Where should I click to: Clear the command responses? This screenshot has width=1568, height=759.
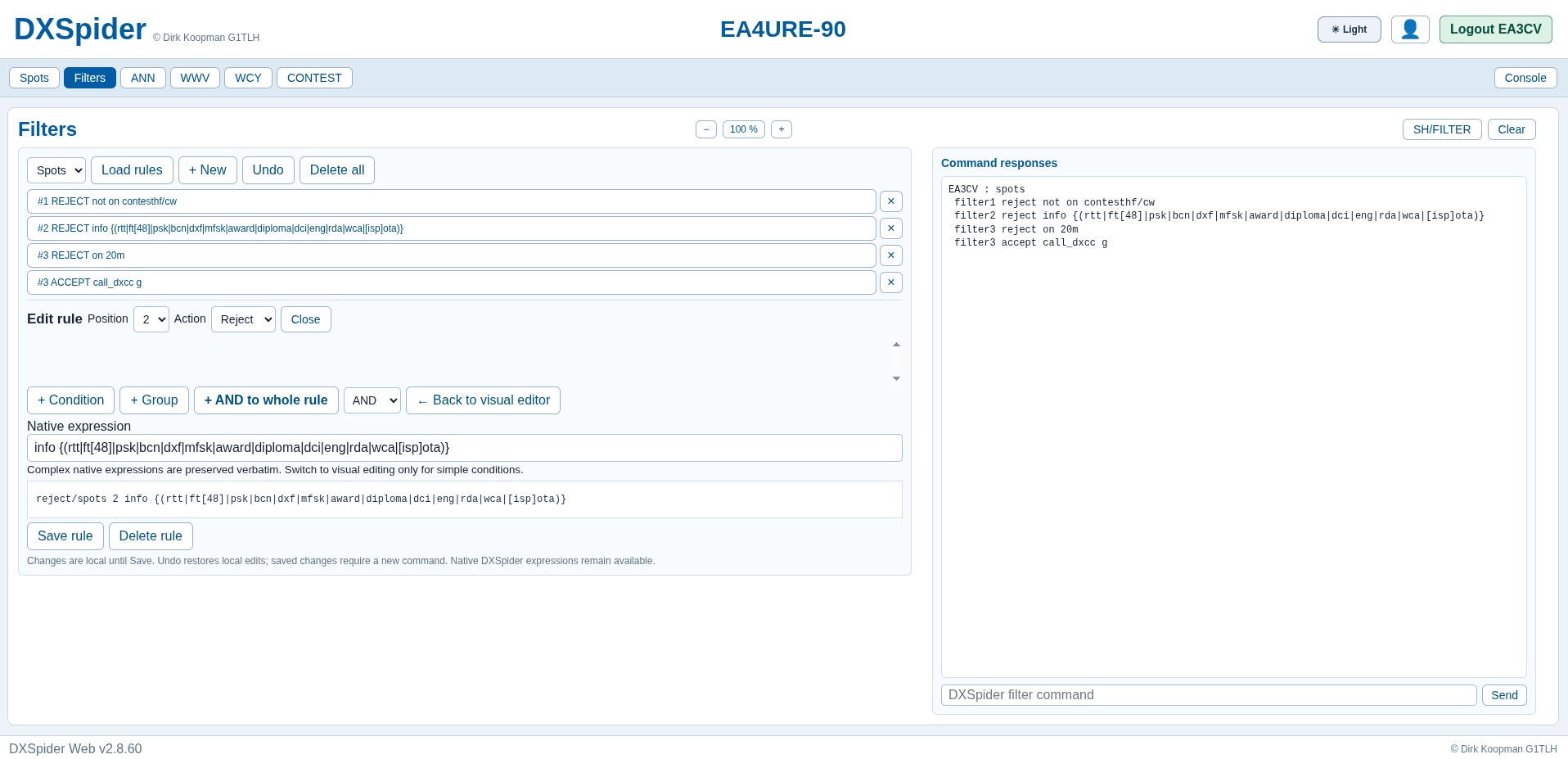point(1512,129)
